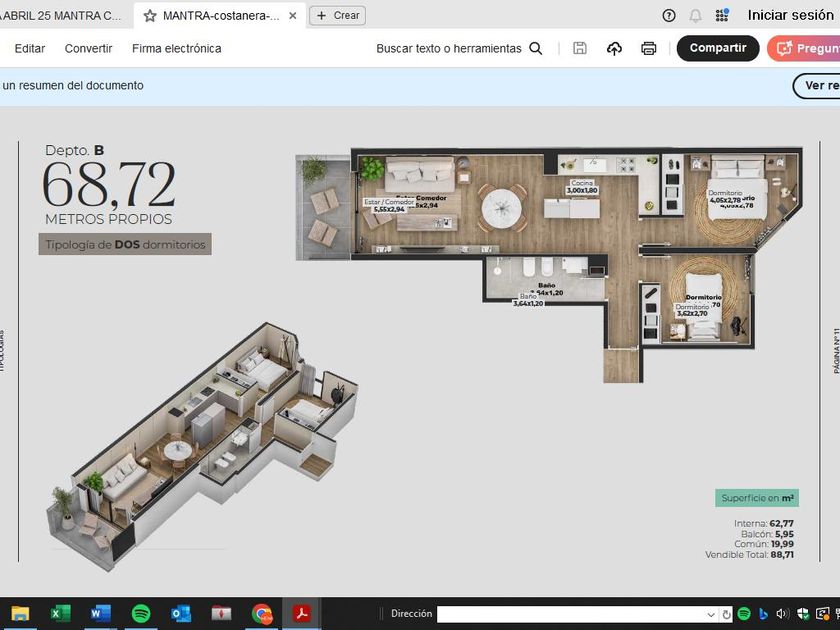Click the save (floppy disk) icon

click(x=580, y=48)
